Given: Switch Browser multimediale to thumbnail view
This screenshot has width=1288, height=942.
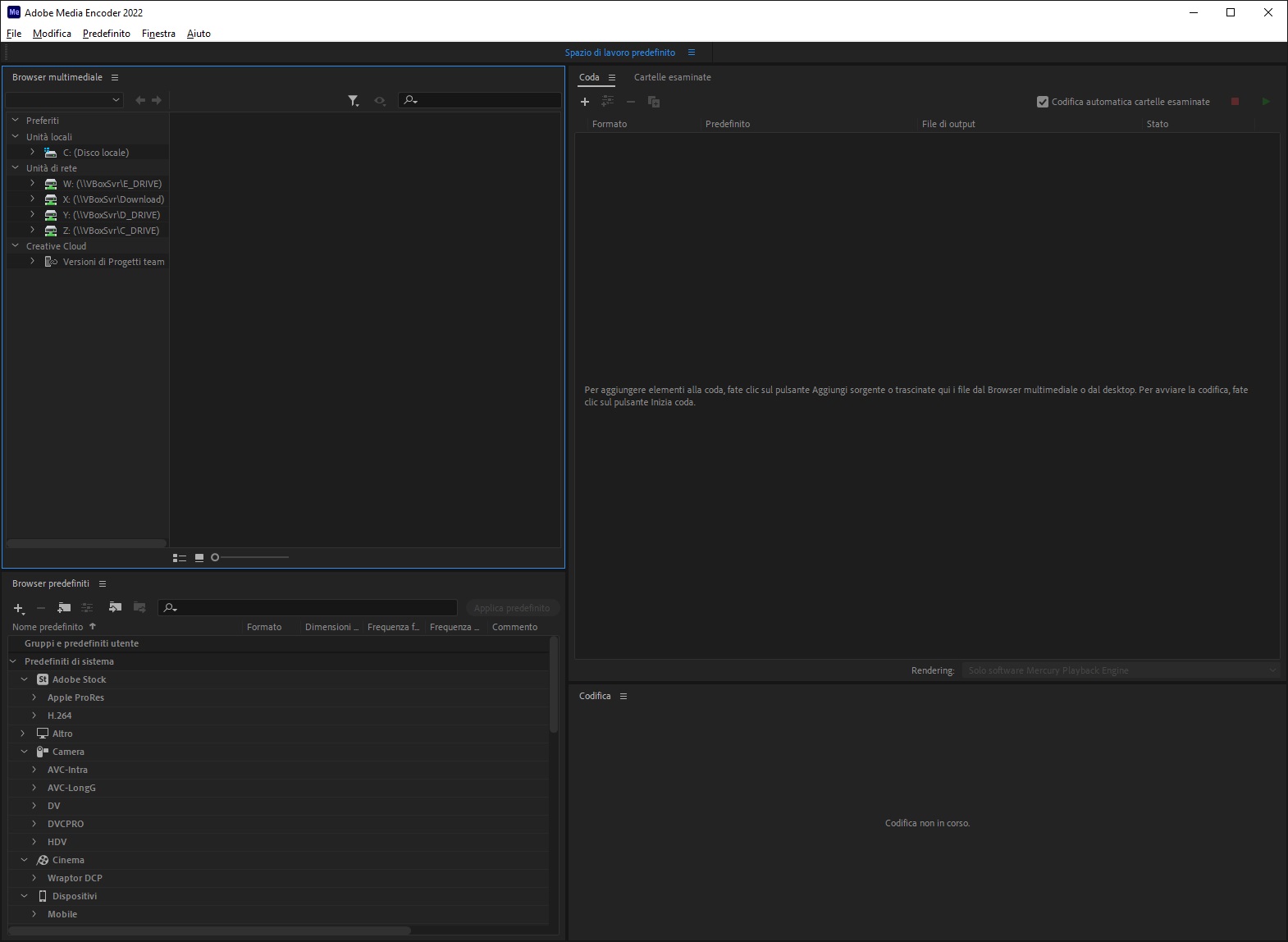Looking at the screenshot, I should [x=199, y=558].
